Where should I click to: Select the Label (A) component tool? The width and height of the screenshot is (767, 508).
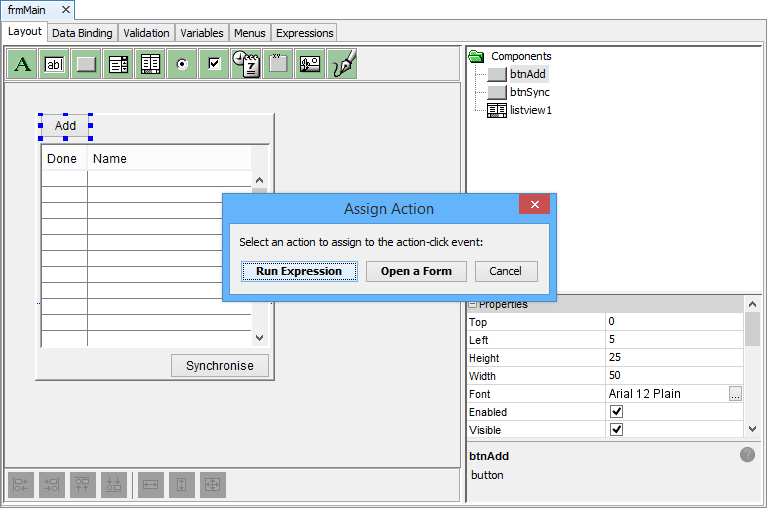23,64
